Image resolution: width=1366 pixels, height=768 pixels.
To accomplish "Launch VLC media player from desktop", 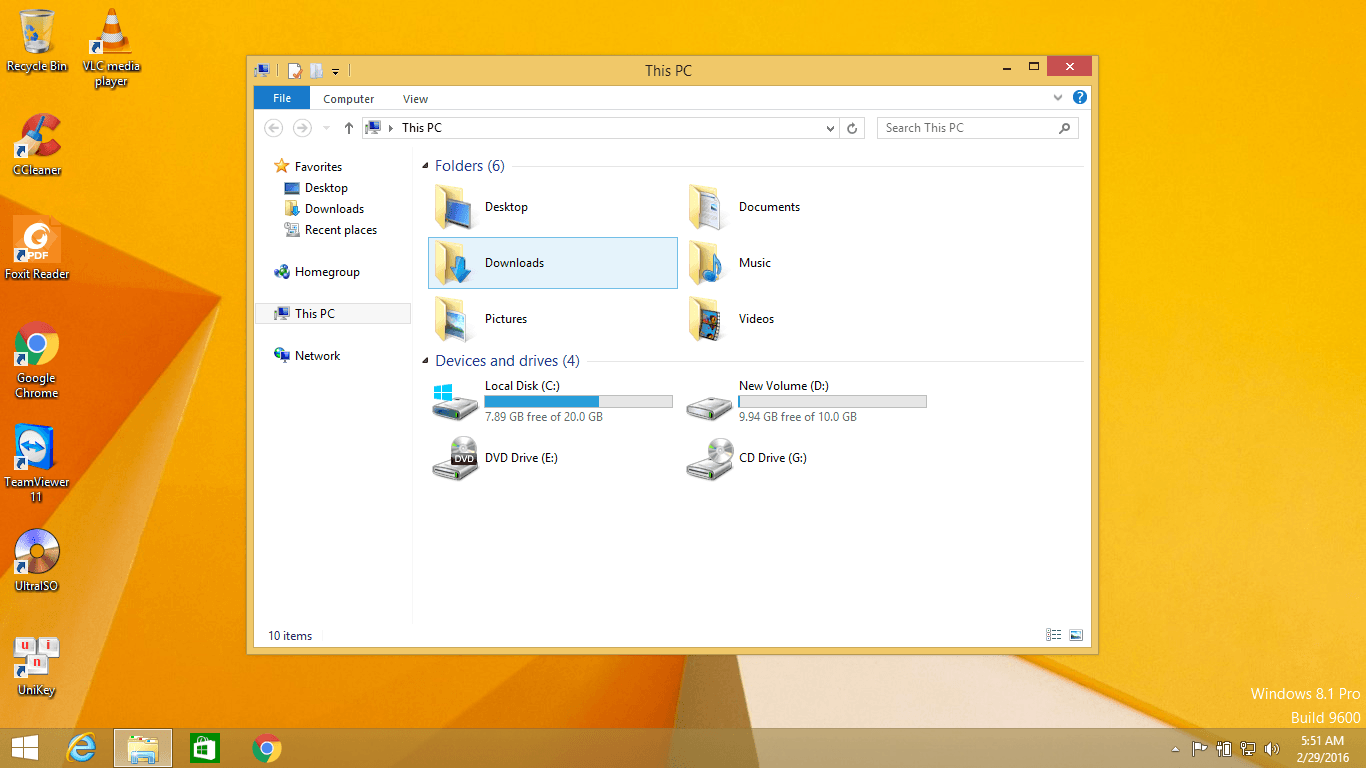I will tap(111, 47).
